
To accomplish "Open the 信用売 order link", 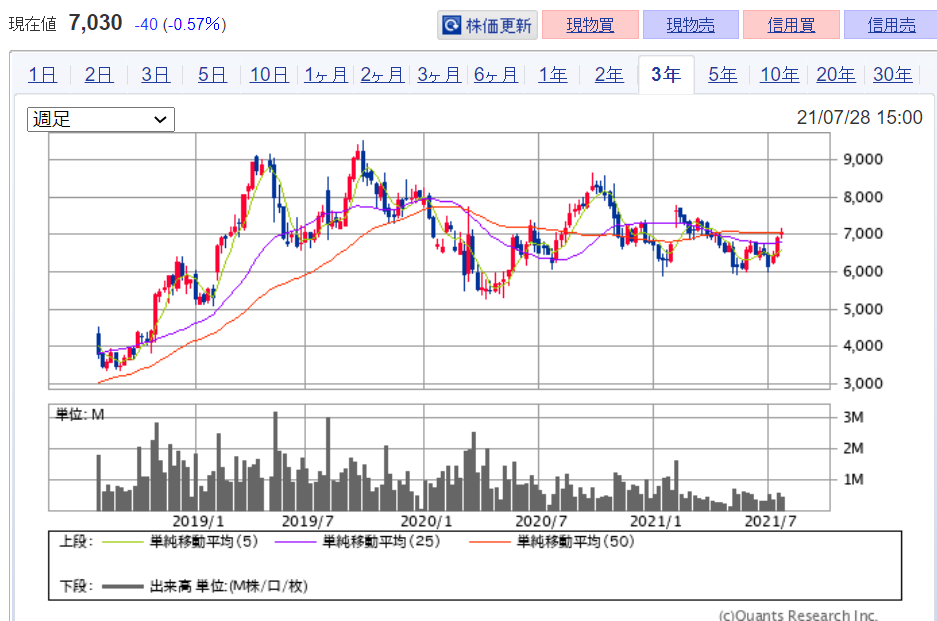I will click(x=891, y=25).
